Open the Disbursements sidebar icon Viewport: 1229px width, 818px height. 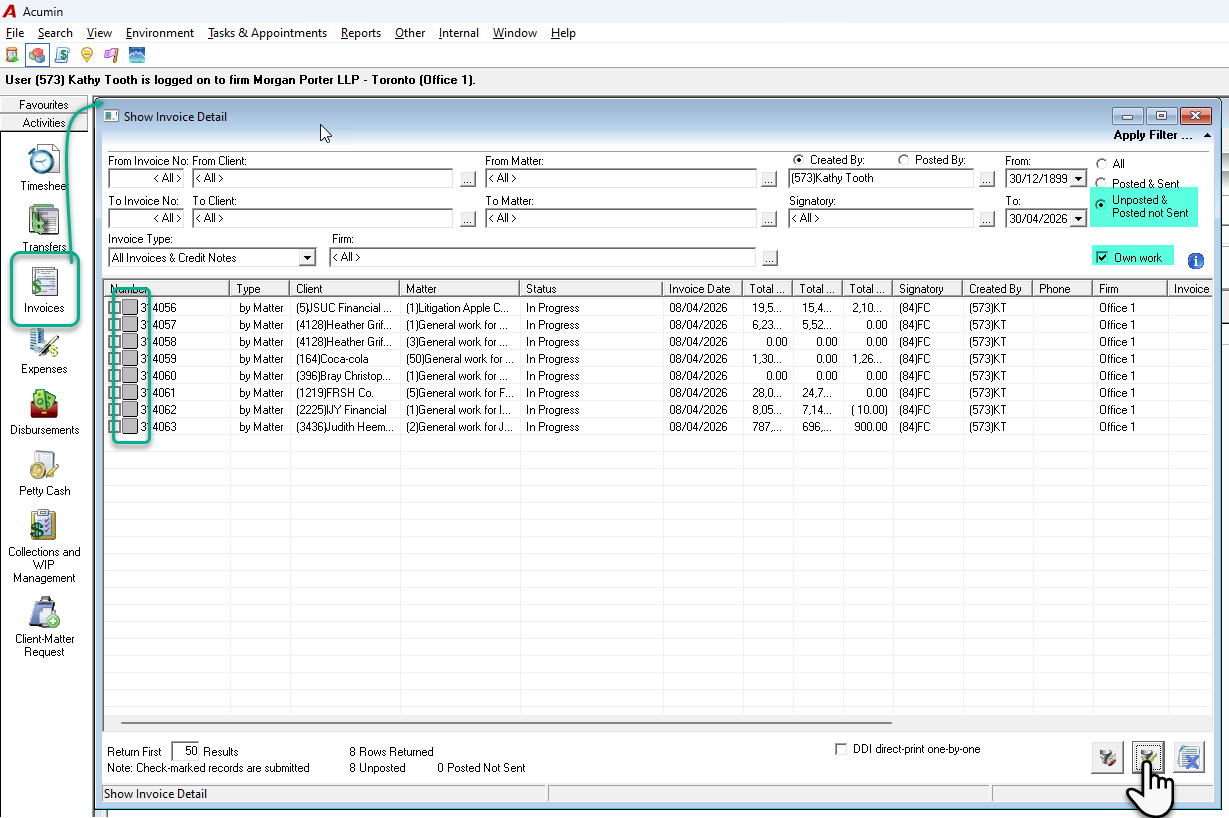coord(44,404)
